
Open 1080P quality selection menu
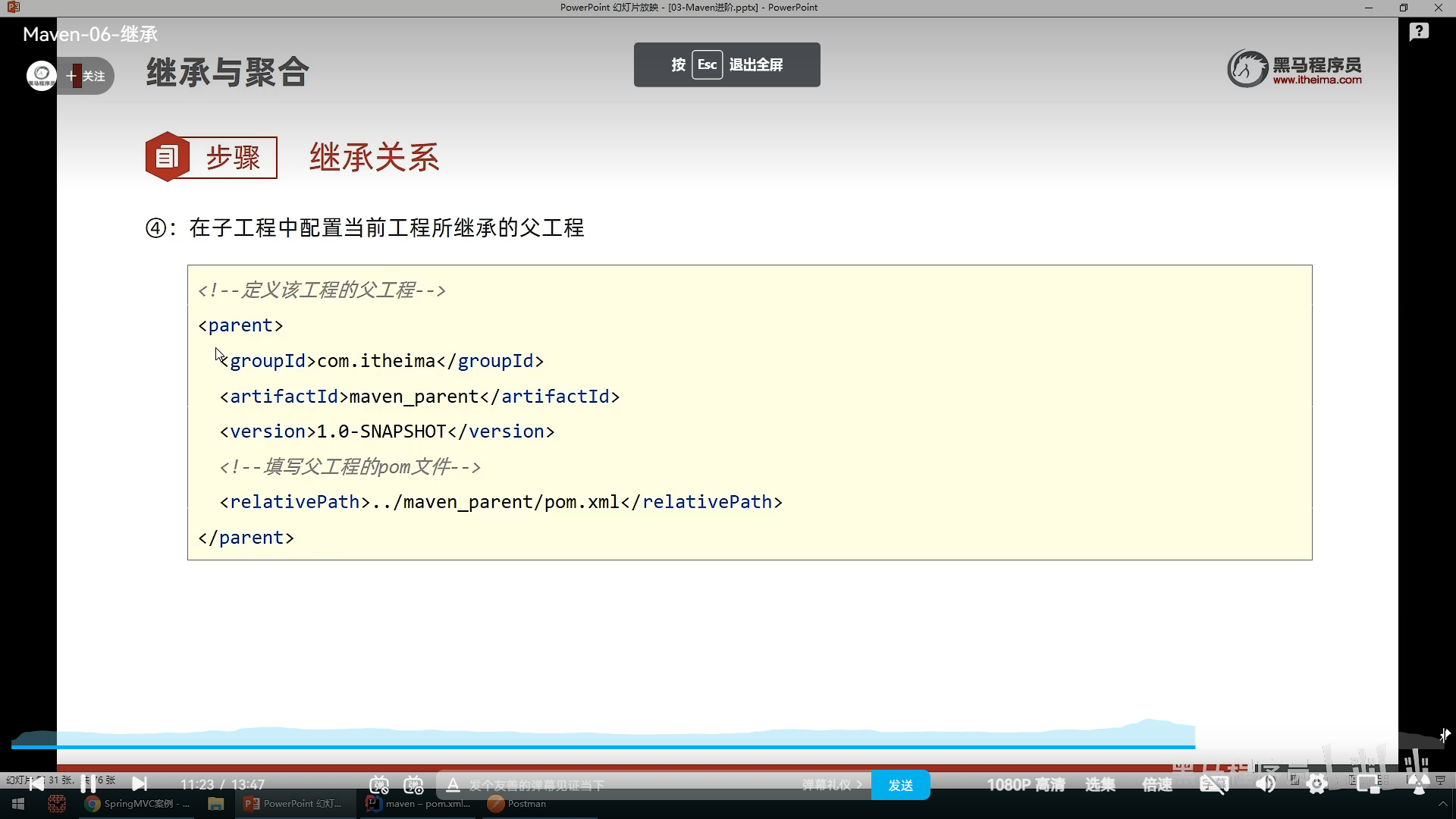(1025, 785)
